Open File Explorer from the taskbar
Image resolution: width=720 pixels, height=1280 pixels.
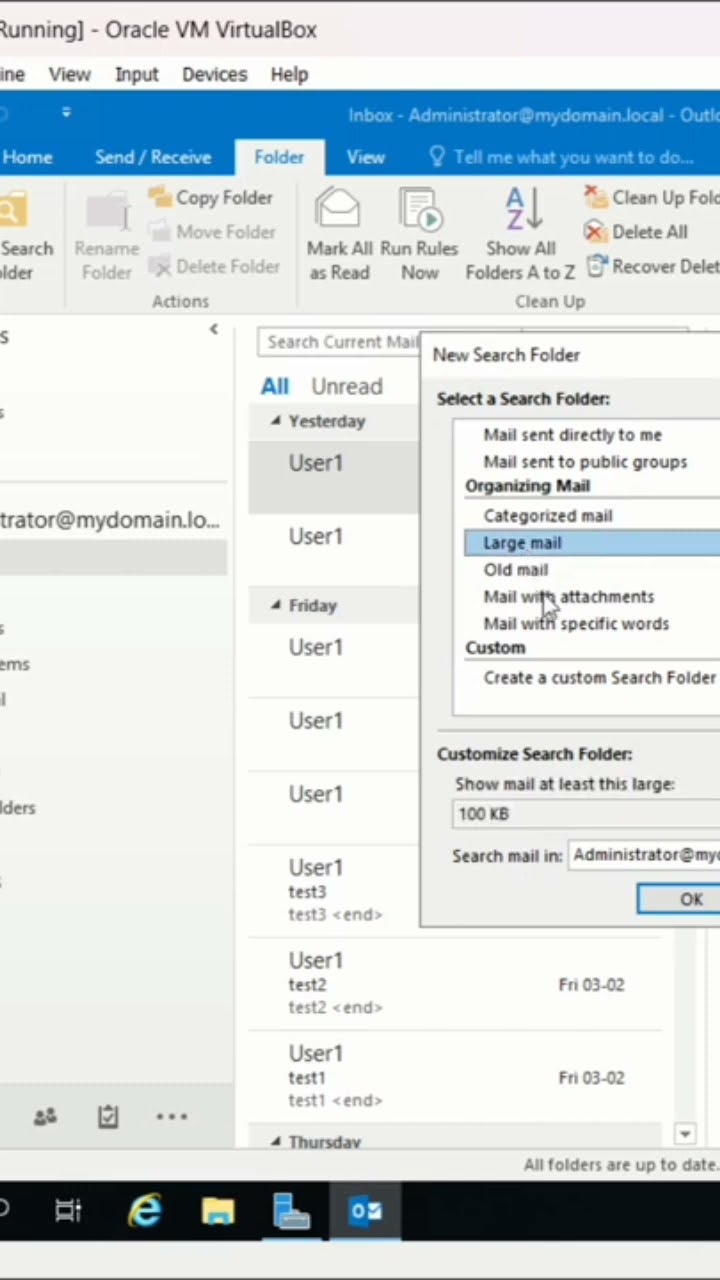[218, 1211]
